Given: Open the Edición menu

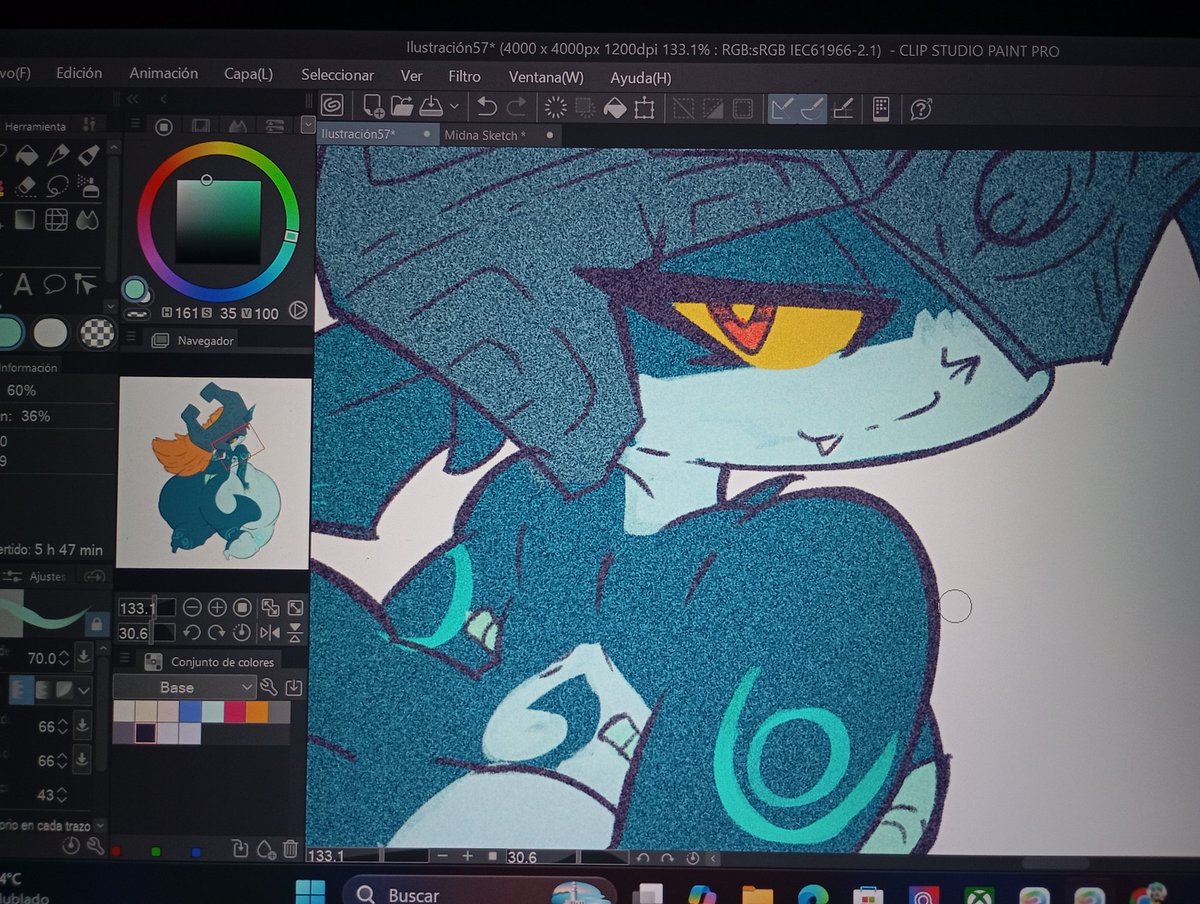Looking at the screenshot, I should pos(79,73).
